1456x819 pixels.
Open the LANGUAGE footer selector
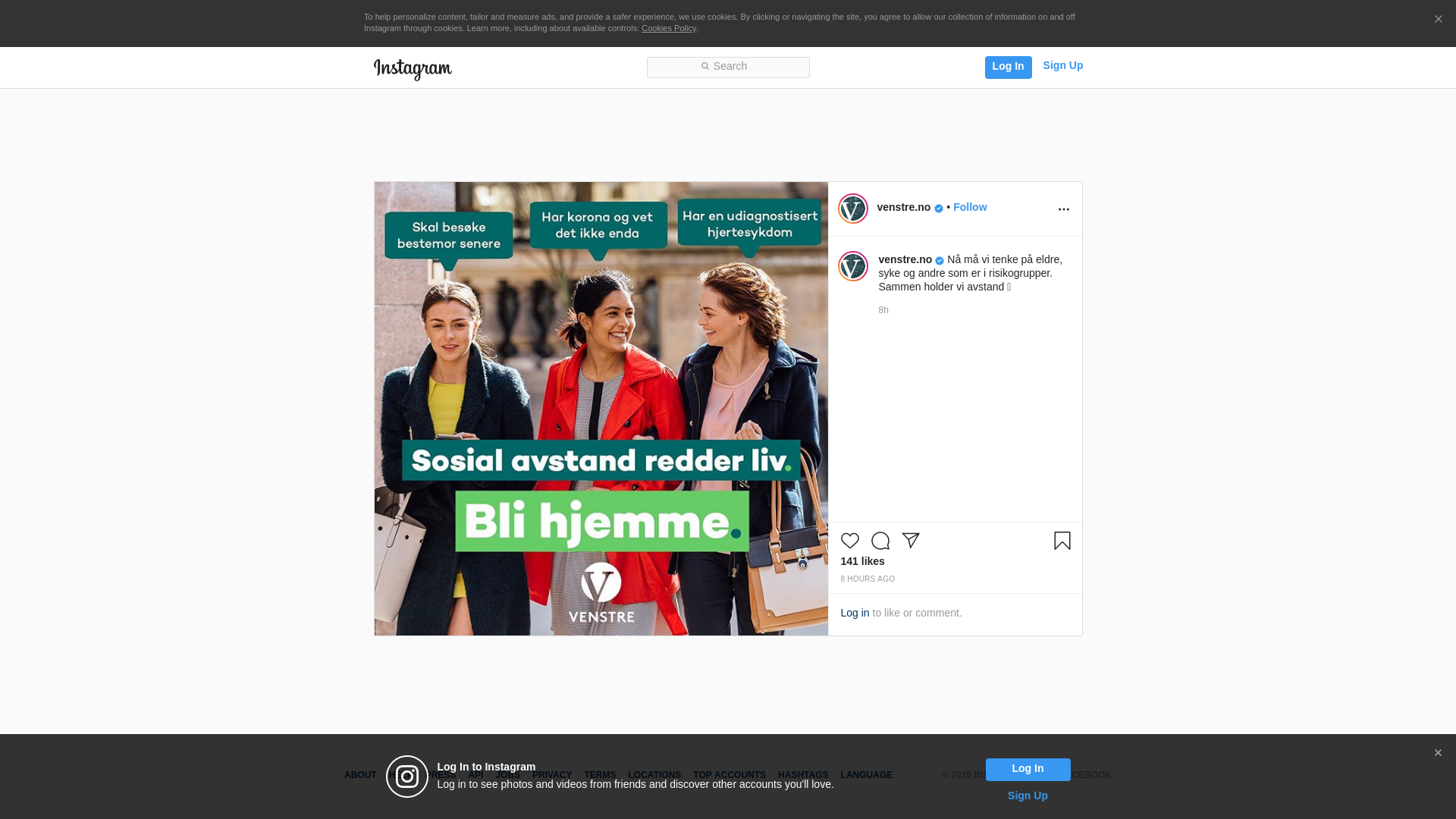[866, 776]
